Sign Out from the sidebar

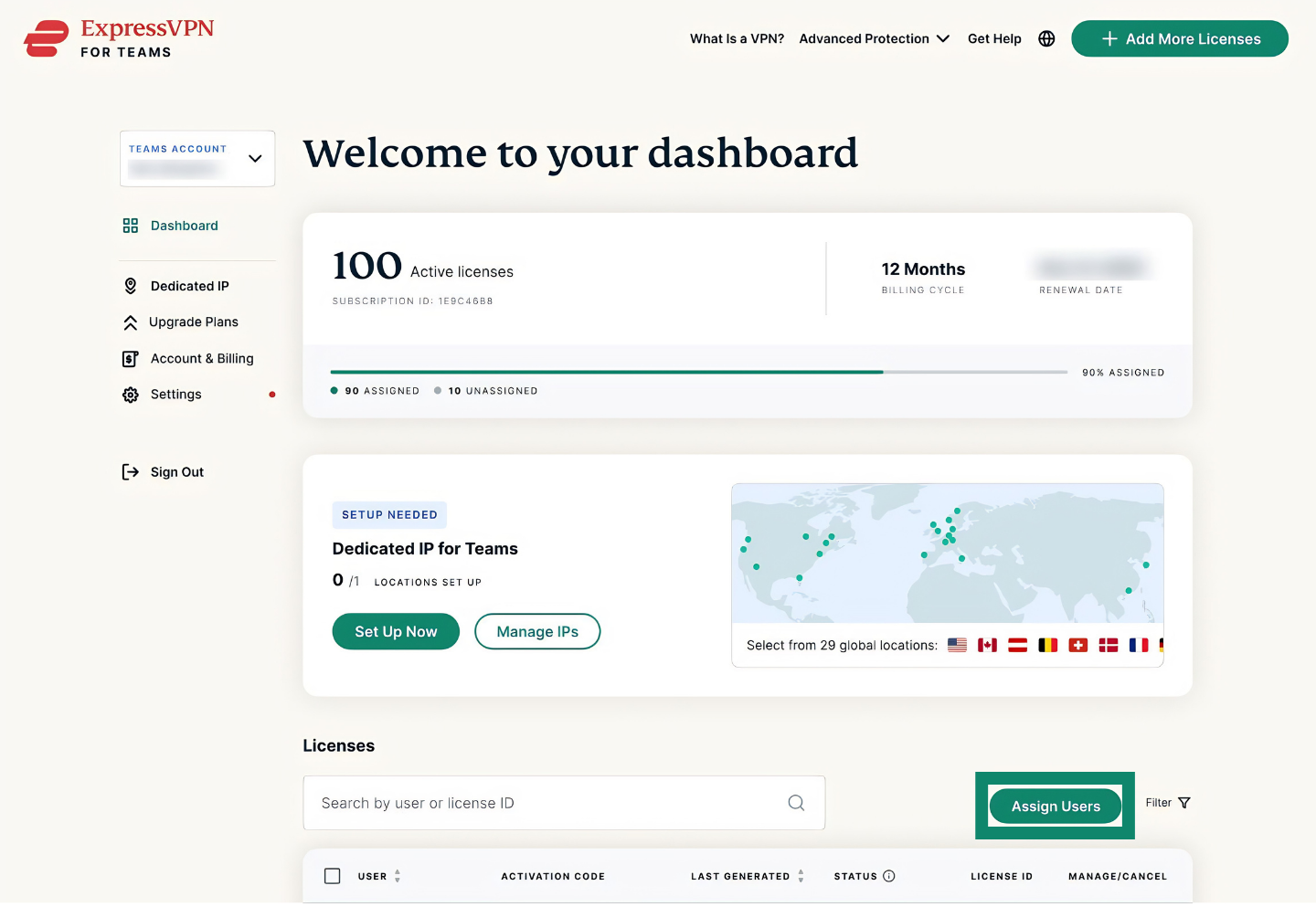click(176, 472)
